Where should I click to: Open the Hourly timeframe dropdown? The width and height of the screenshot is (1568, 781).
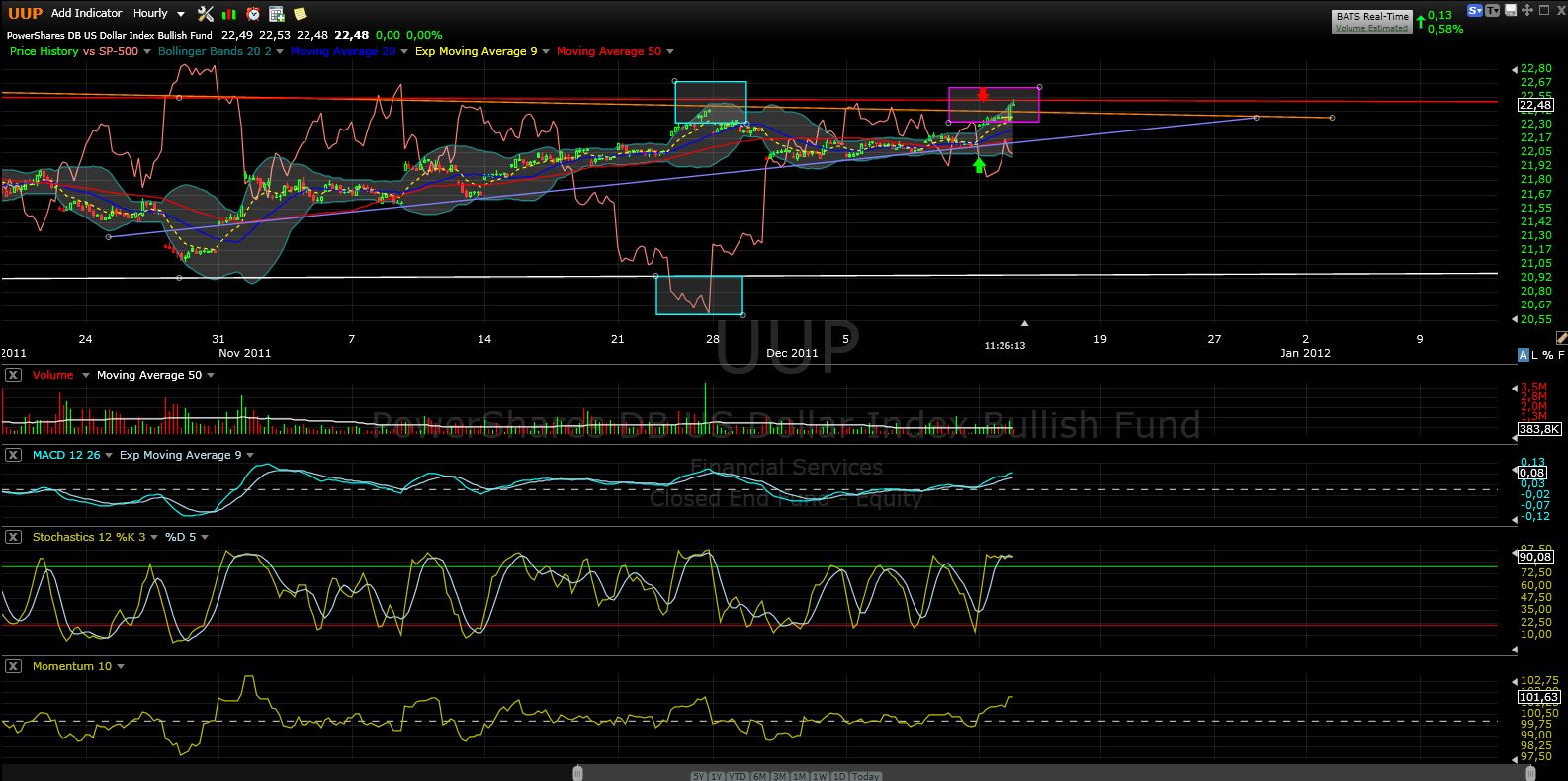point(159,13)
